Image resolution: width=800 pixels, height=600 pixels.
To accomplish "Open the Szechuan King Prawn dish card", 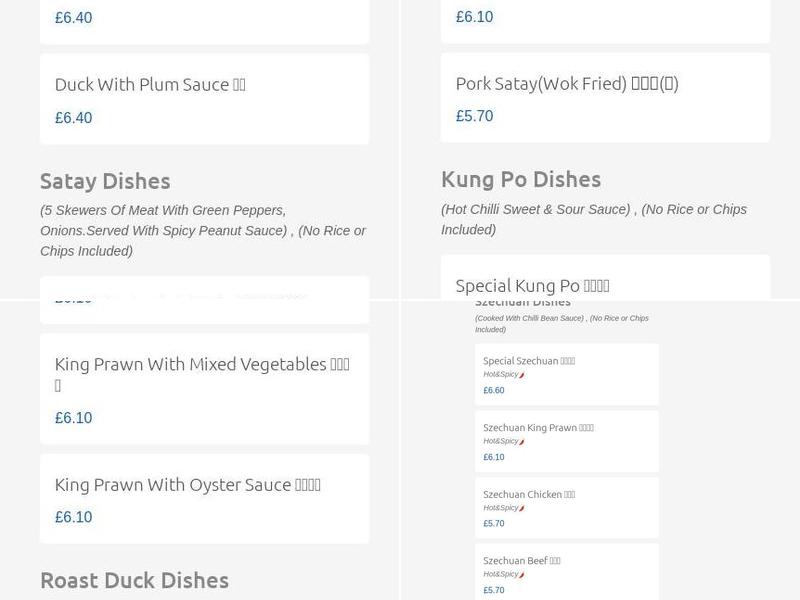I will pyautogui.click(x=566, y=440).
